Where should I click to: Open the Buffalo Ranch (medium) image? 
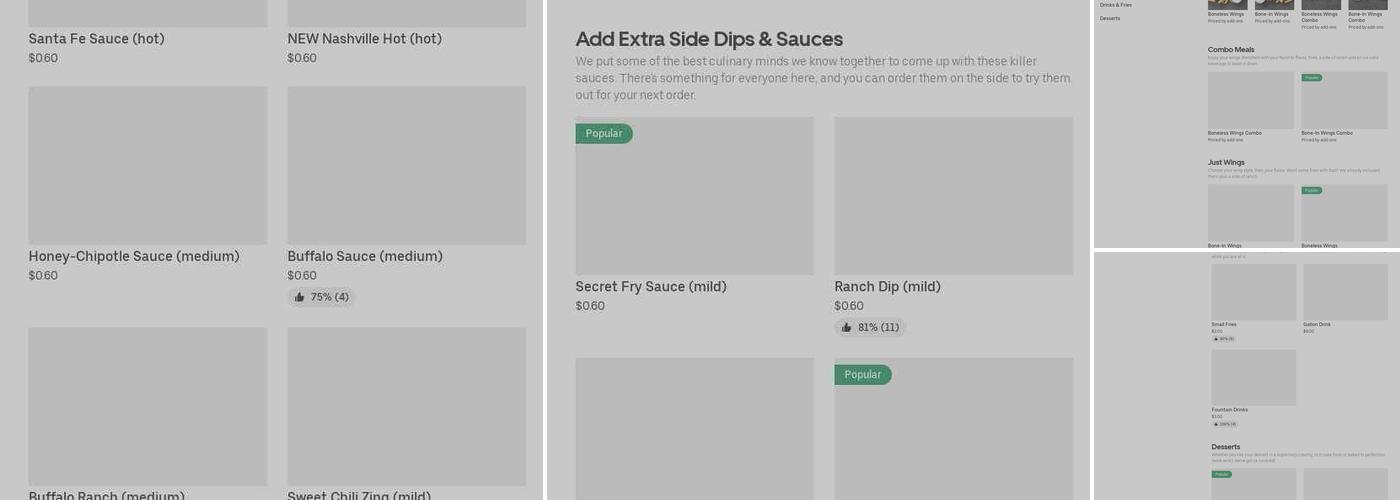[148, 407]
